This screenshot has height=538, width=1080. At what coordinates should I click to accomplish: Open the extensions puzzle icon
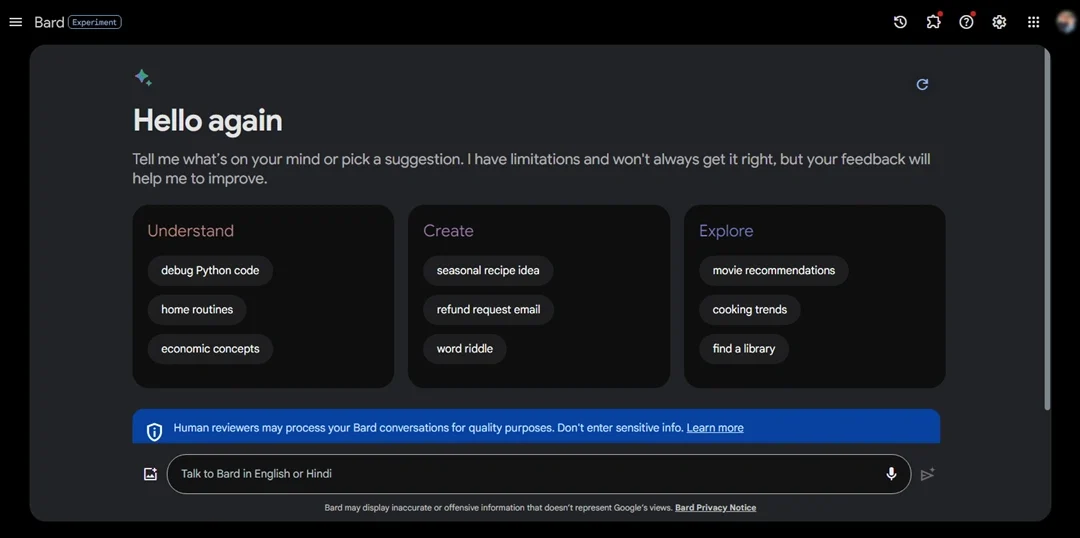point(933,22)
